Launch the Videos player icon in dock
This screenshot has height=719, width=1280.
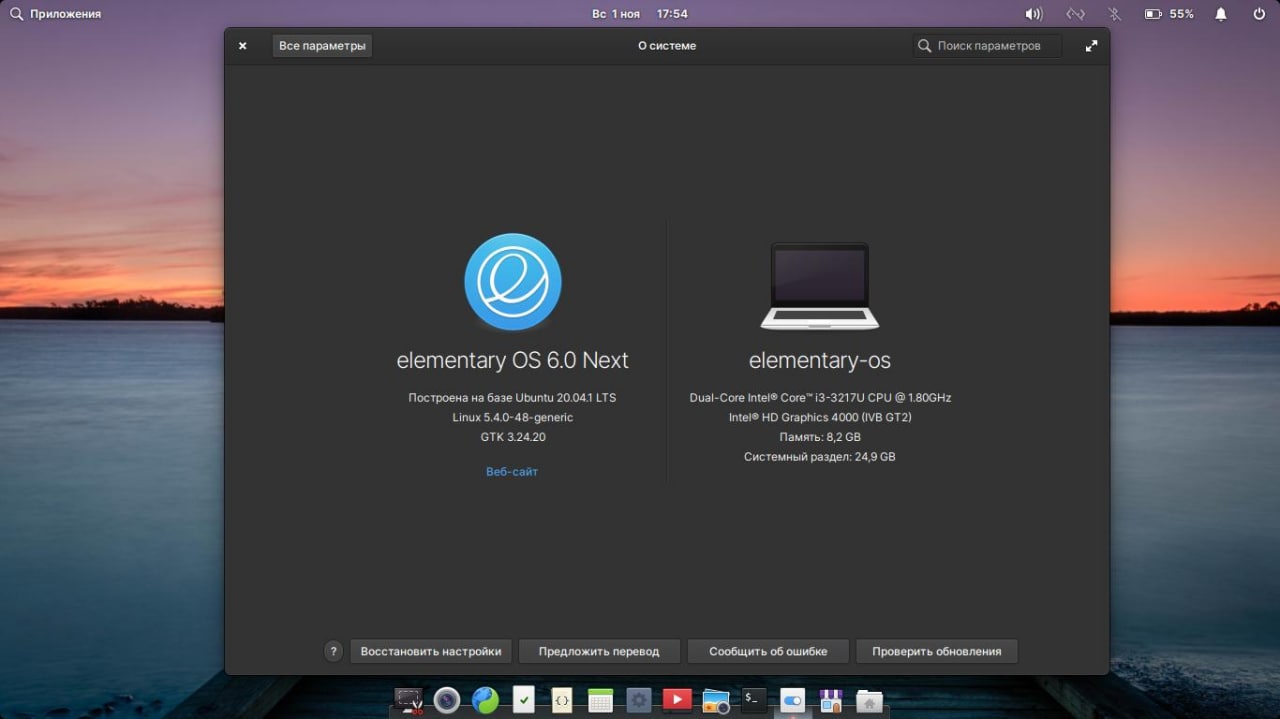[x=677, y=700]
